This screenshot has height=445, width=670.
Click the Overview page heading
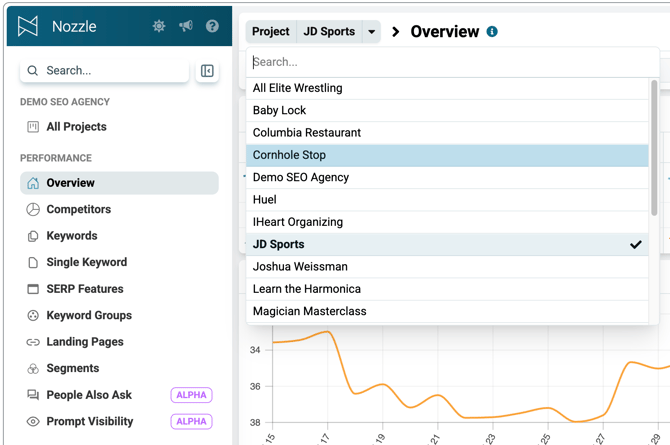coord(445,32)
